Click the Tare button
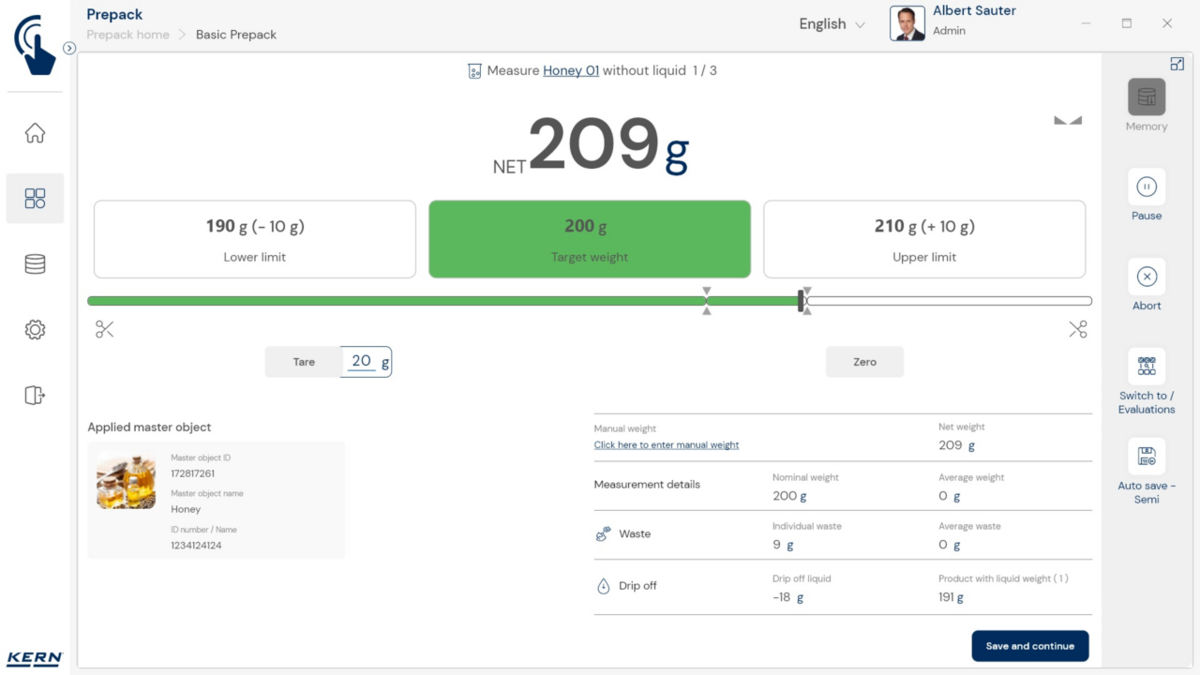This screenshot has width=1200, height=675. click(x=304, y=362)
